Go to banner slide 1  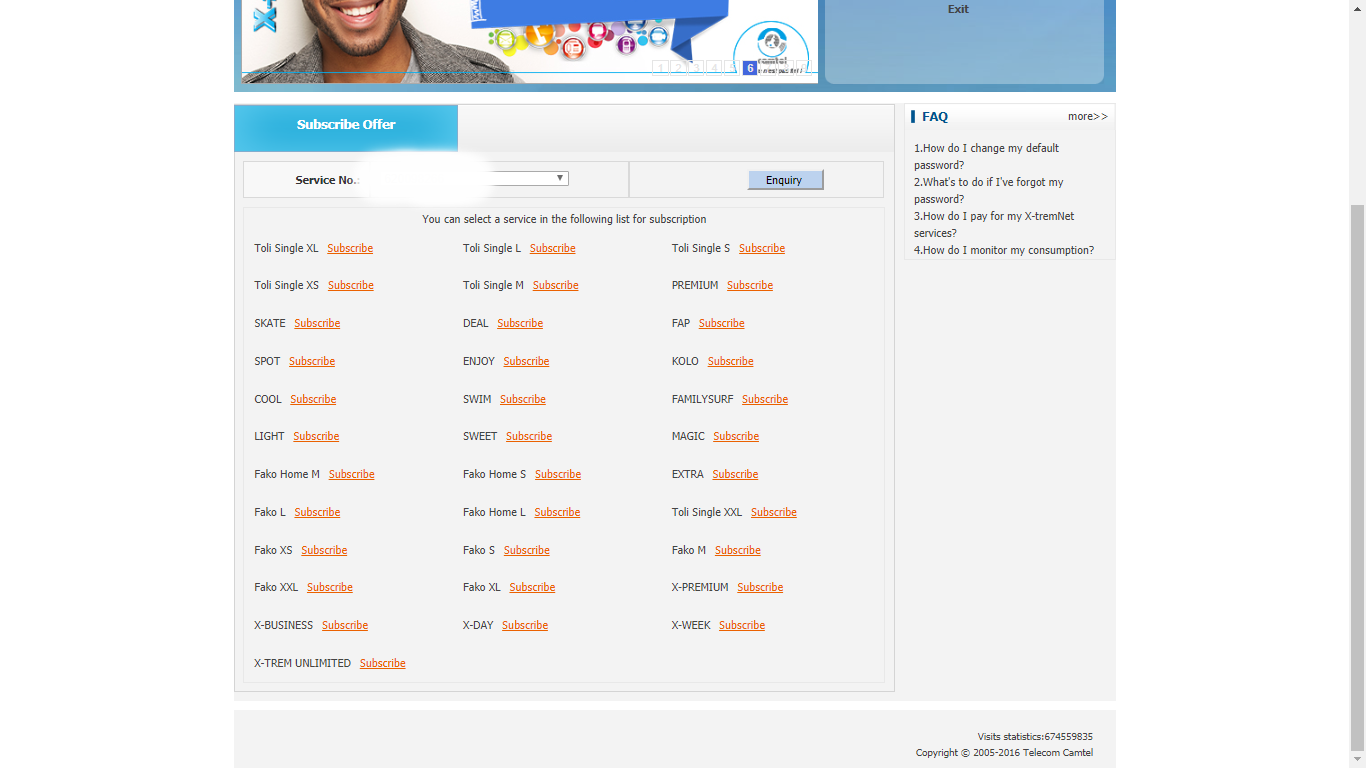pos(660,68)
